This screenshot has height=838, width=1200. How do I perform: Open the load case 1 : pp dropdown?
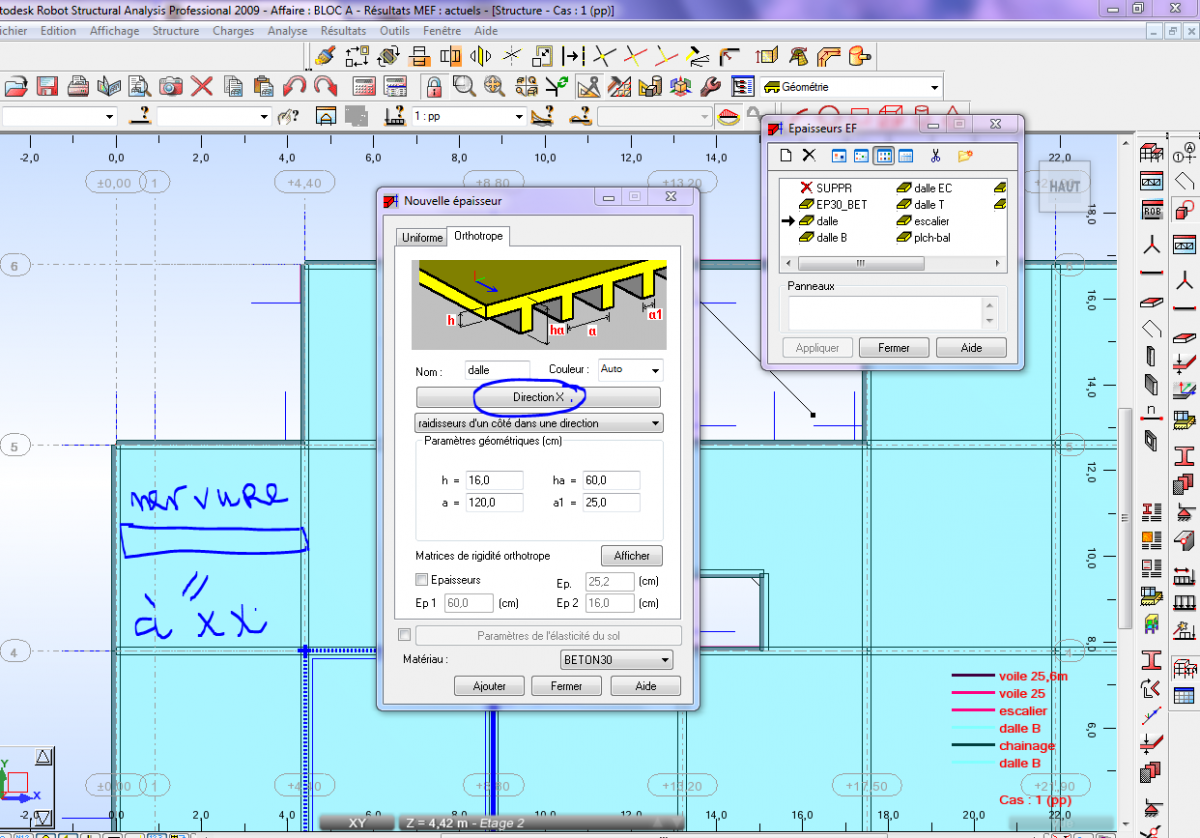(x=468, y=117)
